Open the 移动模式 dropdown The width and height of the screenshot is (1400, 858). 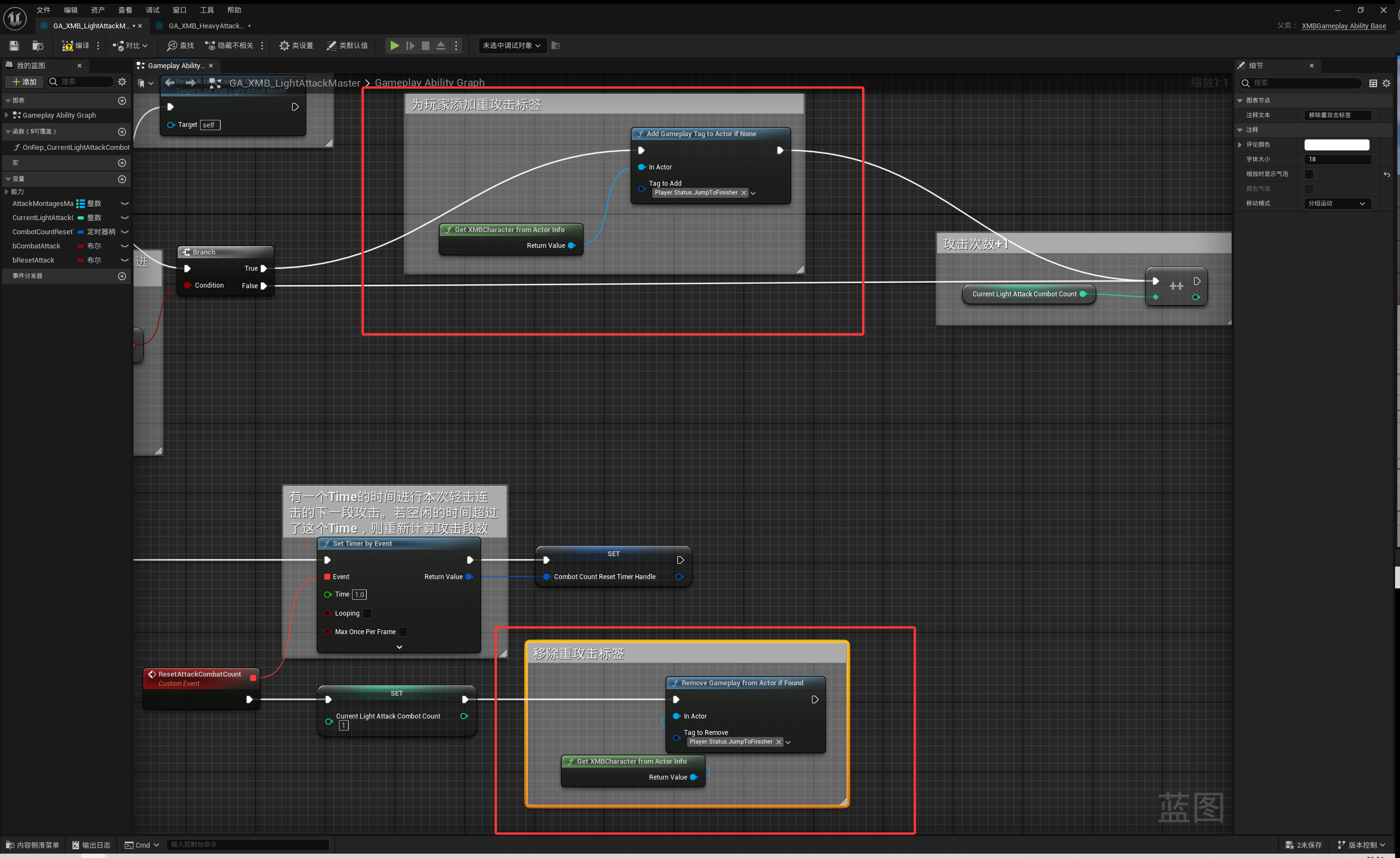[1337, 203]
